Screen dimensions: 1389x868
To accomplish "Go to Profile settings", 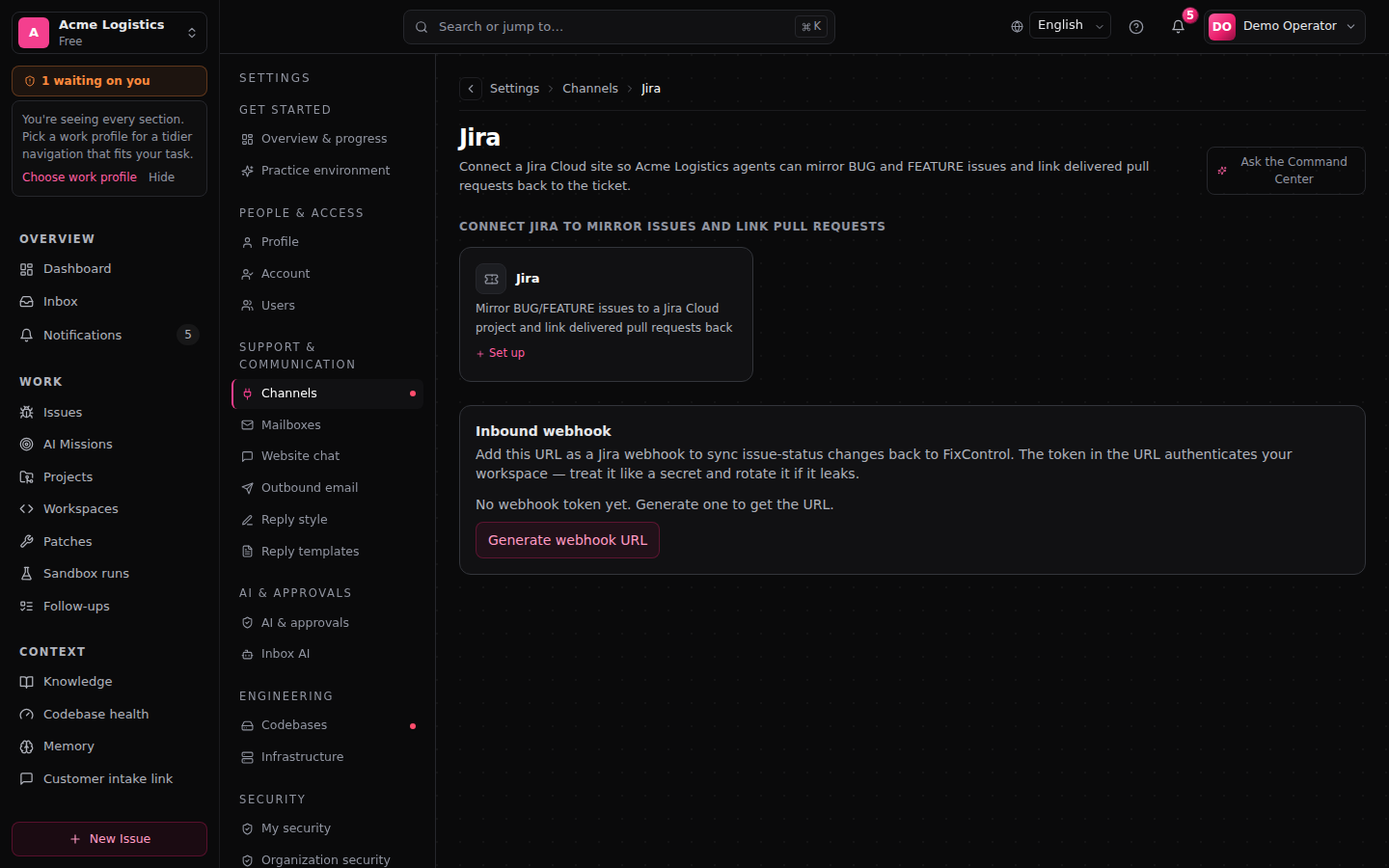I will point(327,242).
